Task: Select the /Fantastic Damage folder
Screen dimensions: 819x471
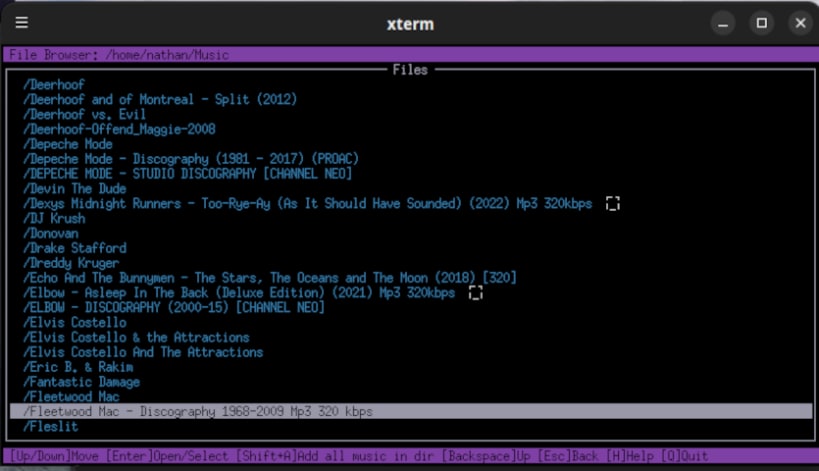Action: point(81,382)
